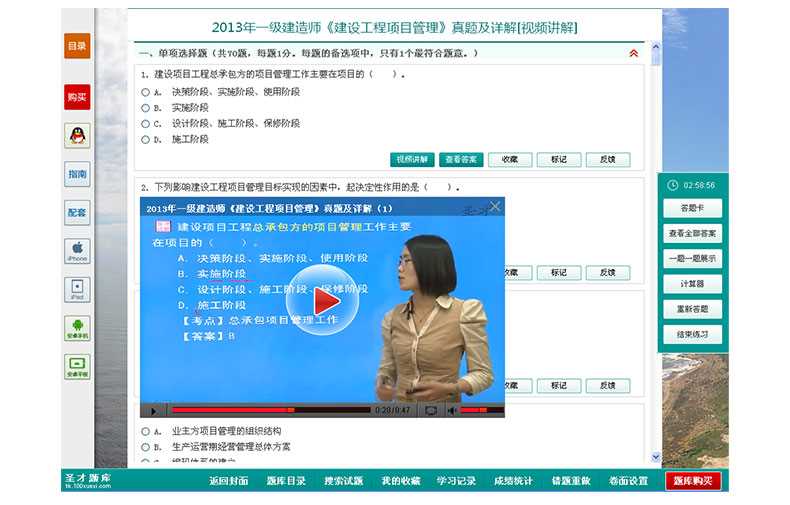Image resolution: width=790 pixels, height=505 pixels.
Task: Select option B 实施阶段 for question 1
Action: click(146, 108)
